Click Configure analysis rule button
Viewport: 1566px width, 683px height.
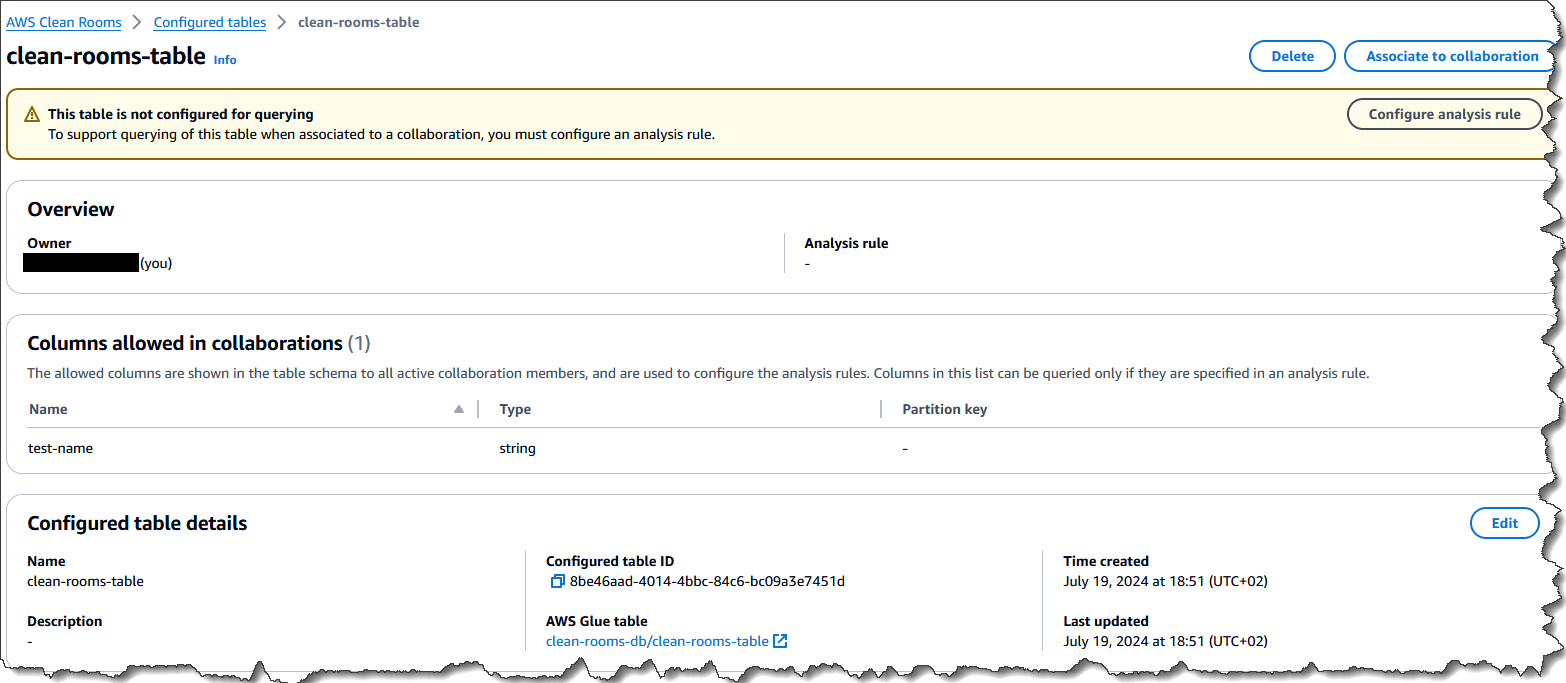[1444, 114]
